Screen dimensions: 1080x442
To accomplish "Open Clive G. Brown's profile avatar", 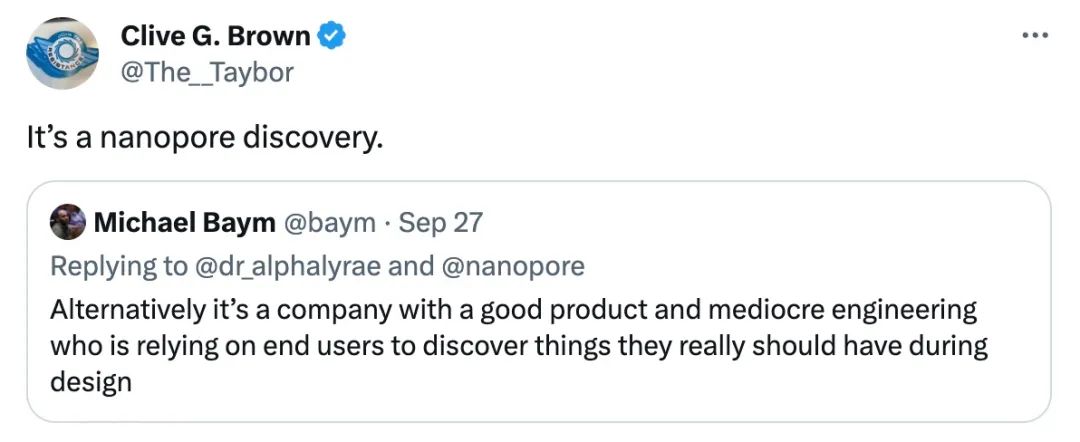I will [62, 55].
